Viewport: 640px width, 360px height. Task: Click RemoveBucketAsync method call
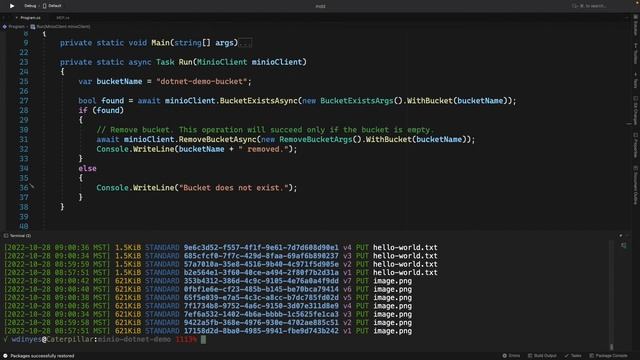click(x=218, y=139)
